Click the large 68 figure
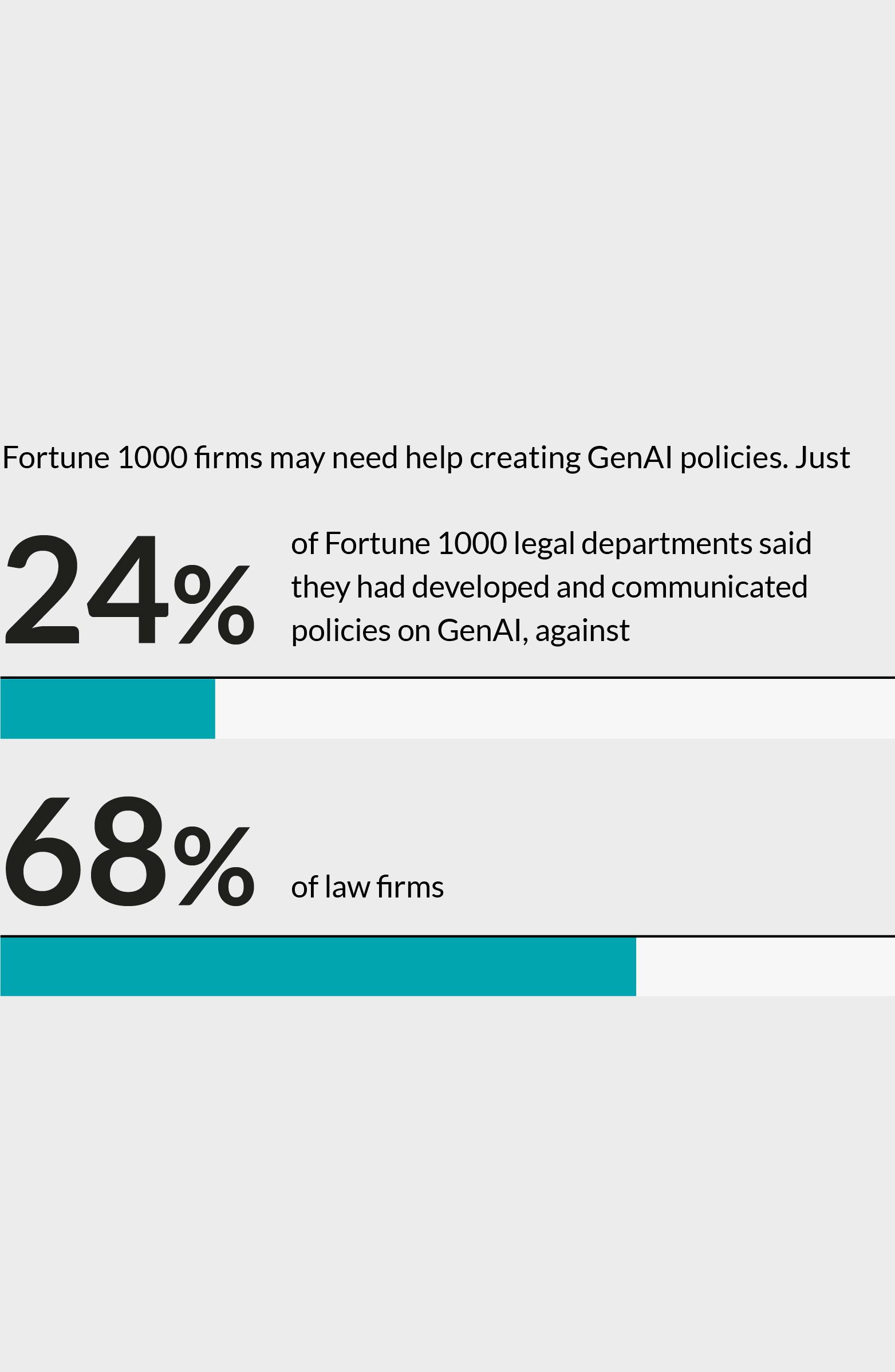The height and width of the screenshot is (1372, 895). click(x=85, y=851)
